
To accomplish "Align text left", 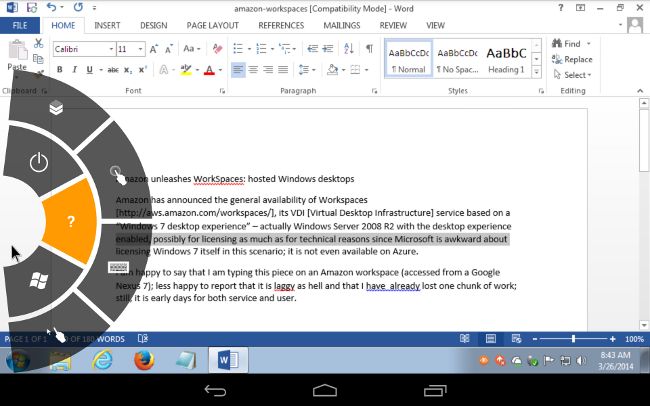I will pyautogui.click(x=238, y=70).
